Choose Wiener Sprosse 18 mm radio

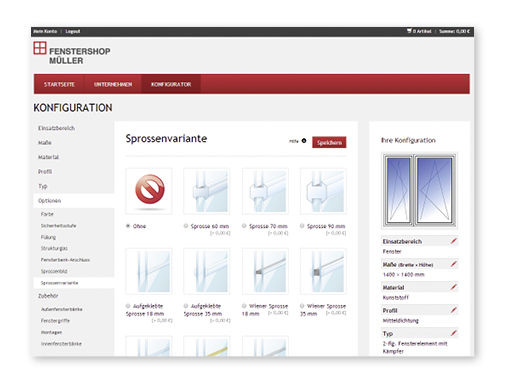point(244,306)
